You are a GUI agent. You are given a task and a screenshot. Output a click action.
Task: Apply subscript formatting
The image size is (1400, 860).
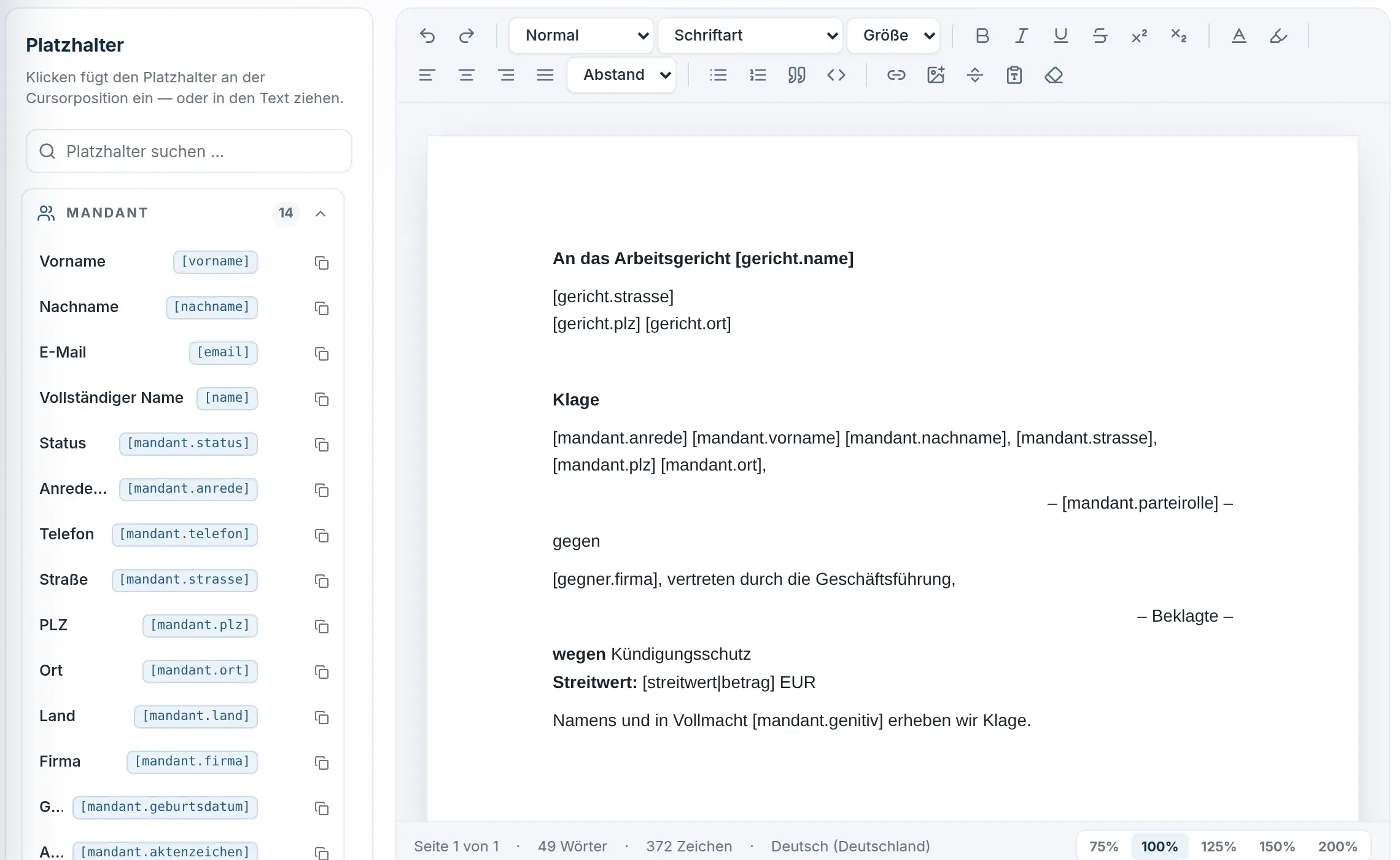point(1178,36)
